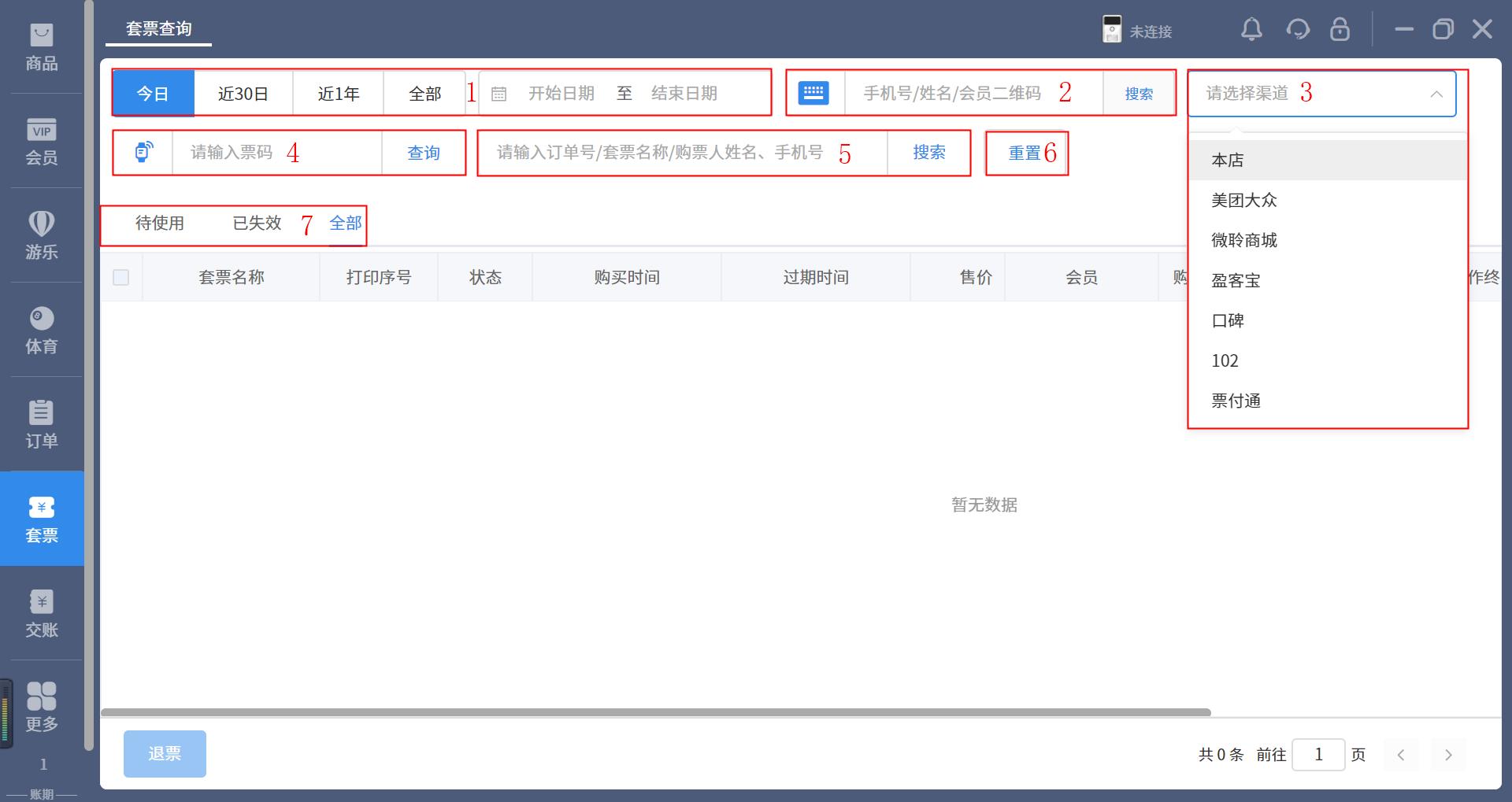1512x802 pixels.
Task: Click the 过期时间 column header
Action: tap(816, 277)
